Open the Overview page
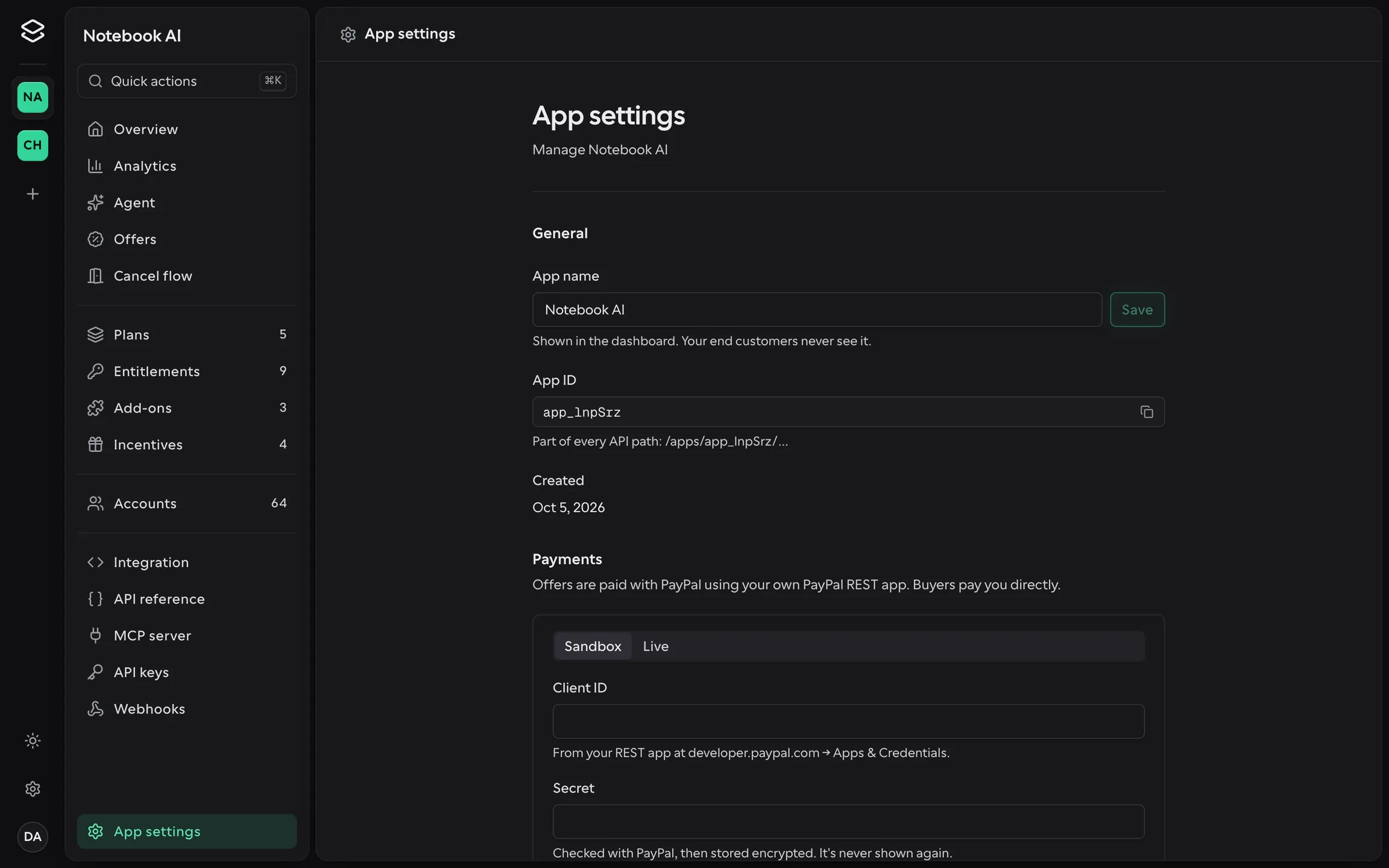The height and width of the screenshot is (868, 1389). point(187,129)
